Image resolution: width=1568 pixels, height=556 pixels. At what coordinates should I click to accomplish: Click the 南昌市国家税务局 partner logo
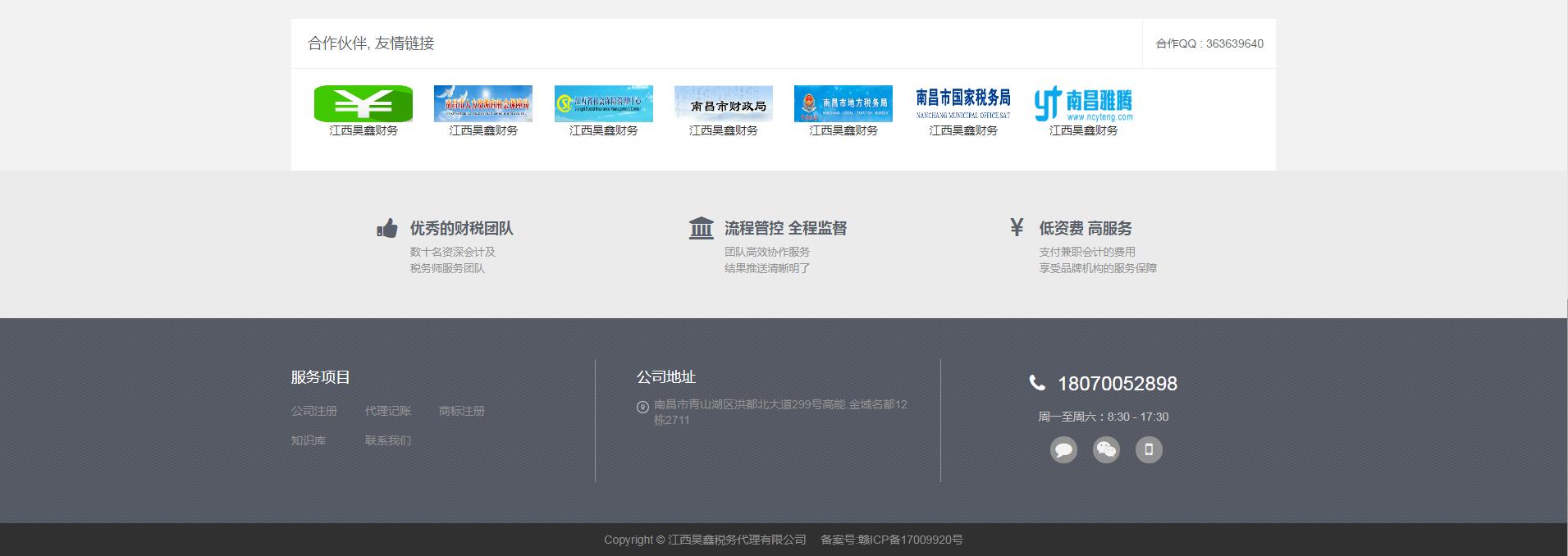click(x=962, y=103)
